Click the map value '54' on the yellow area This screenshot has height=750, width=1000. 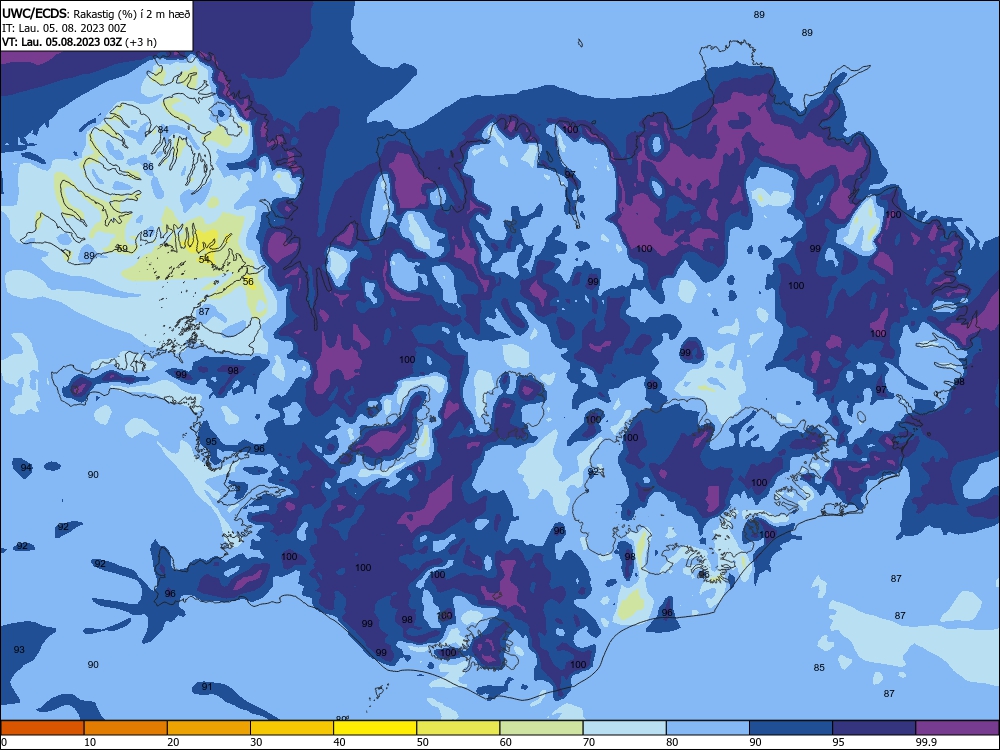[x=204, y=260]
